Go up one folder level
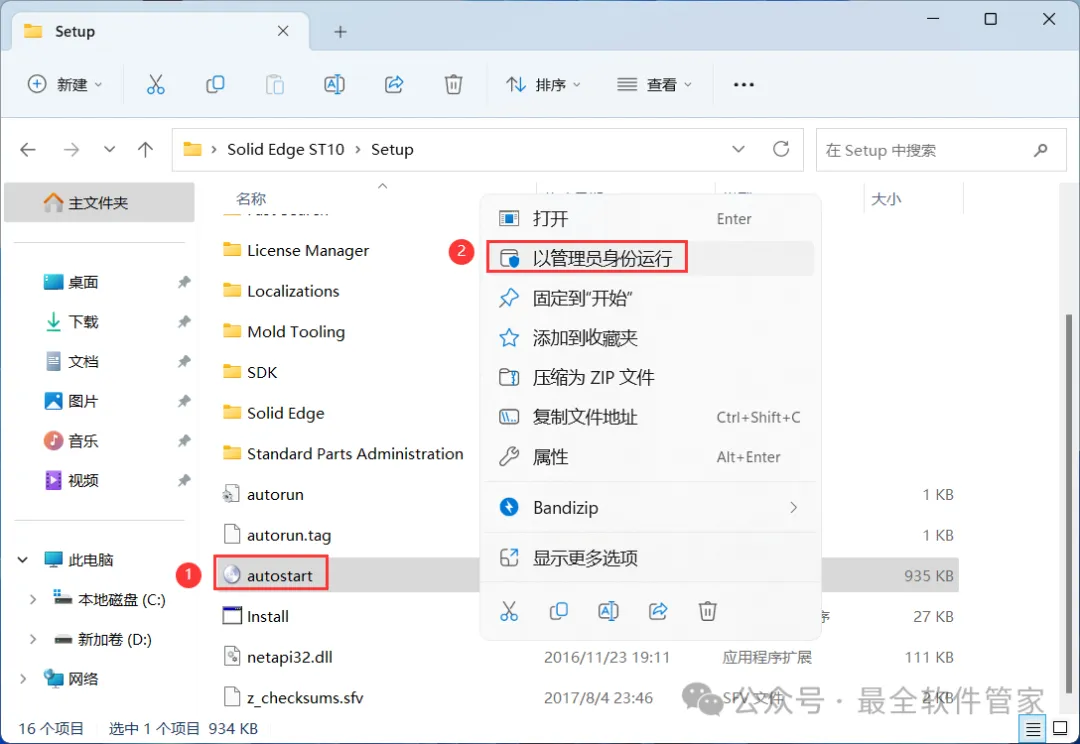 click(145, 149)
